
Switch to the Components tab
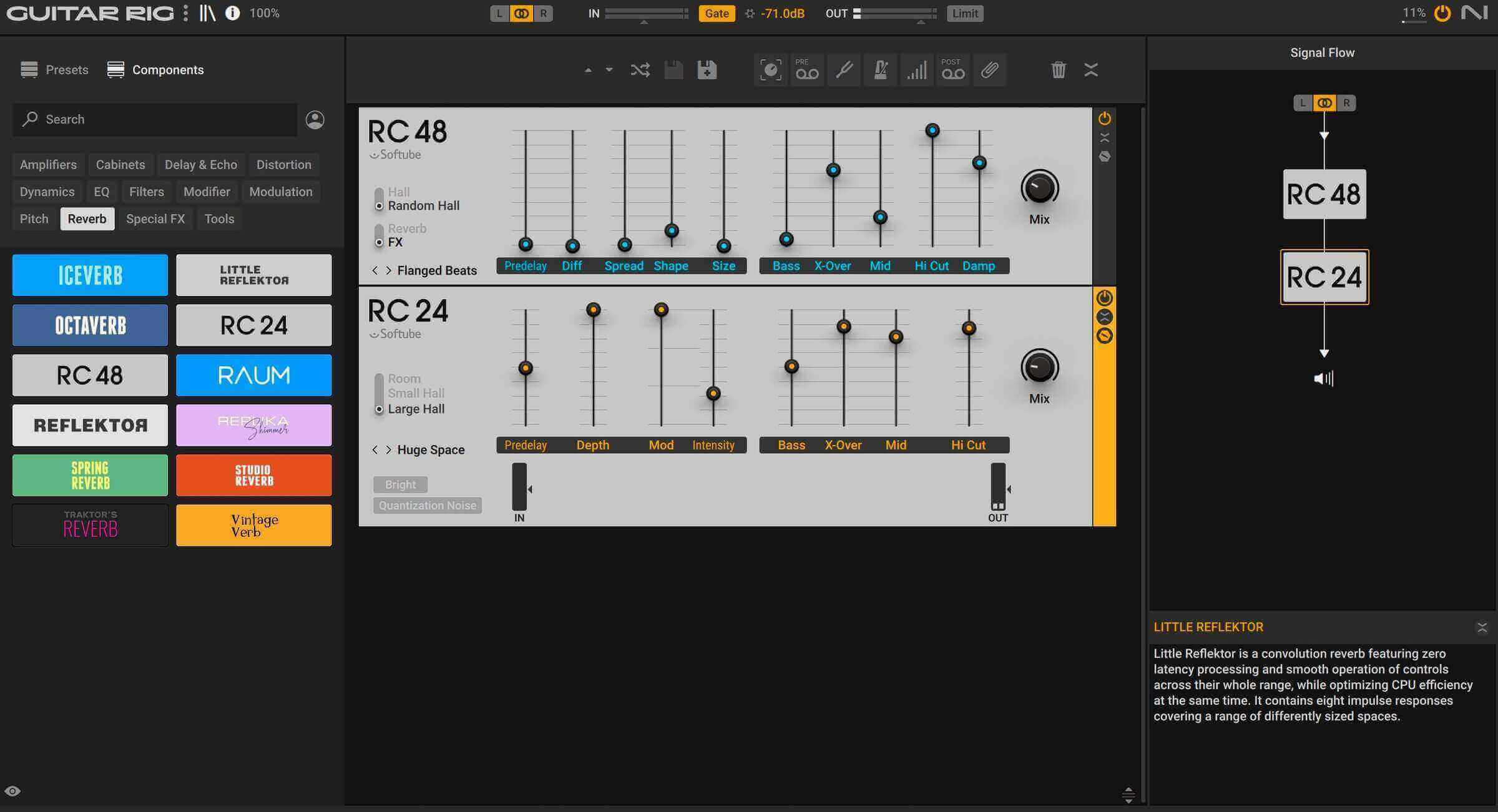[155, 69]
